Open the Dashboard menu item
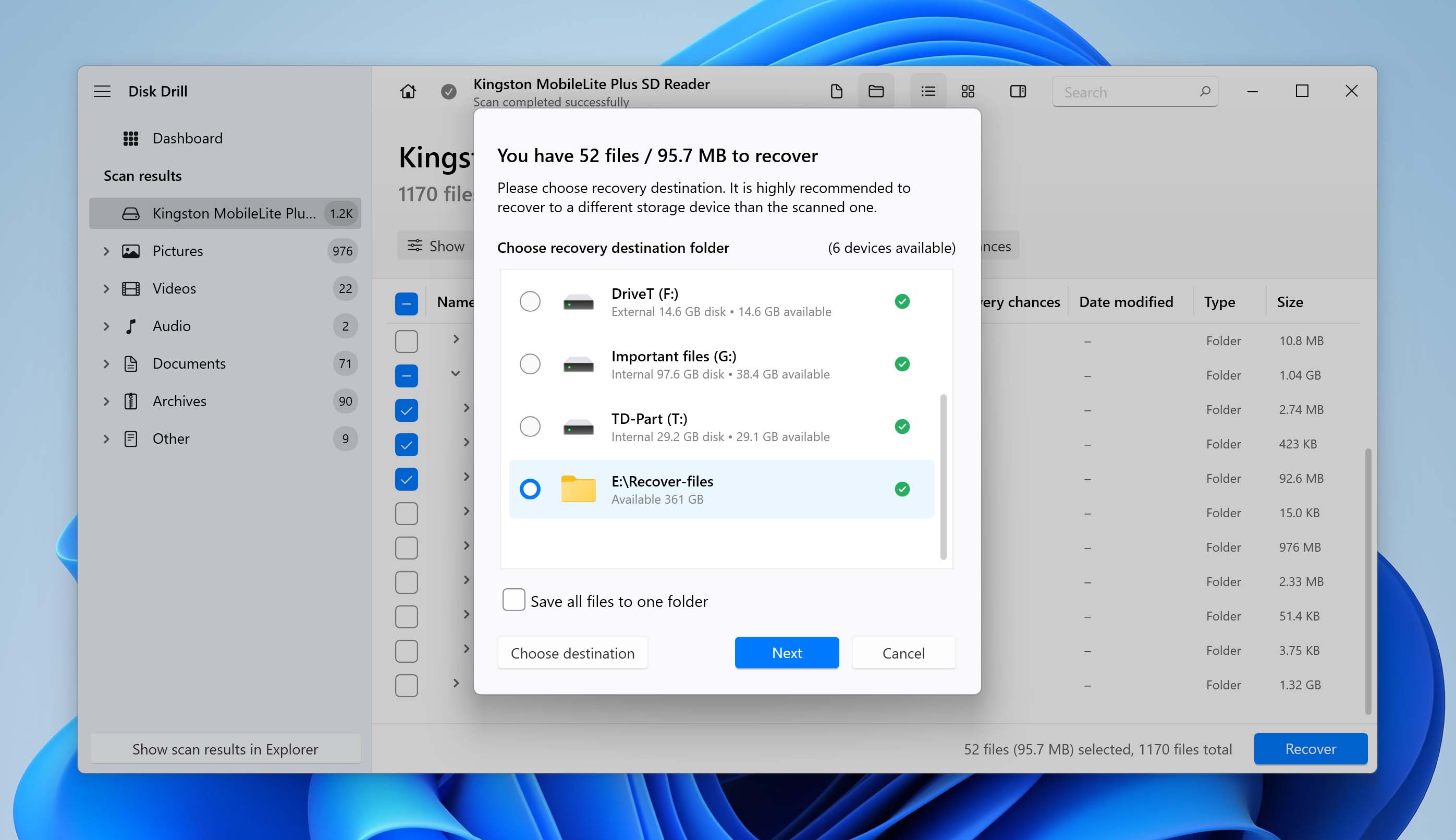The height and width of the screenshot is (840, 1456). coord(187,138)
